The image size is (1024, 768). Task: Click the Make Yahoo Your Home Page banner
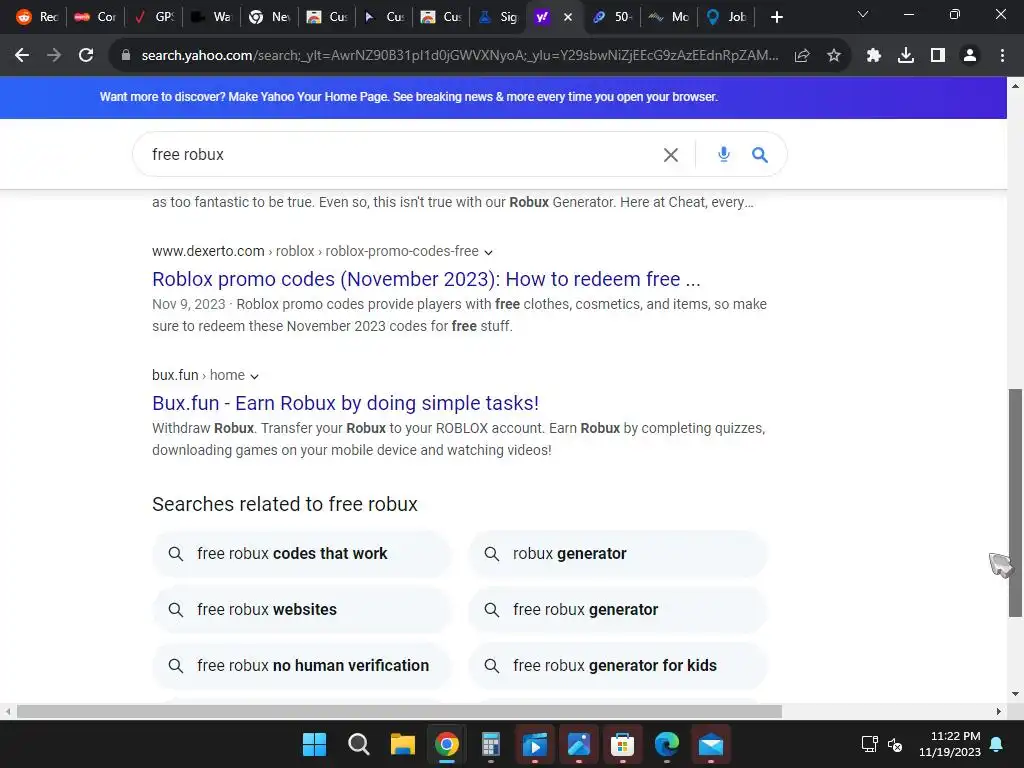(x=408, y=97)
